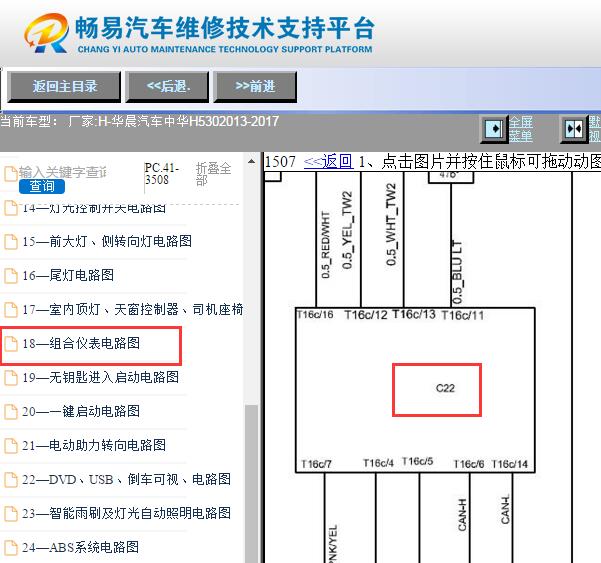Viewport: 601px width, 563px height.
Task: Open 22—DVD、USB、倒车可视、电路图
Action: click(126, 479)
